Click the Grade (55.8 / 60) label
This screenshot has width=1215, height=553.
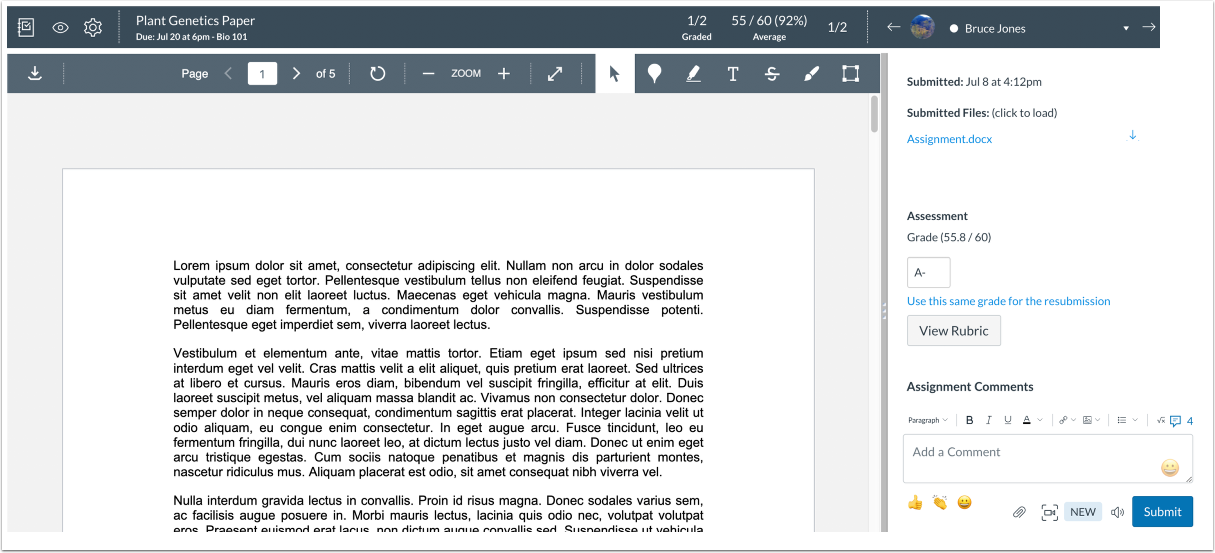pyautogui.click(x=949, y=237)
